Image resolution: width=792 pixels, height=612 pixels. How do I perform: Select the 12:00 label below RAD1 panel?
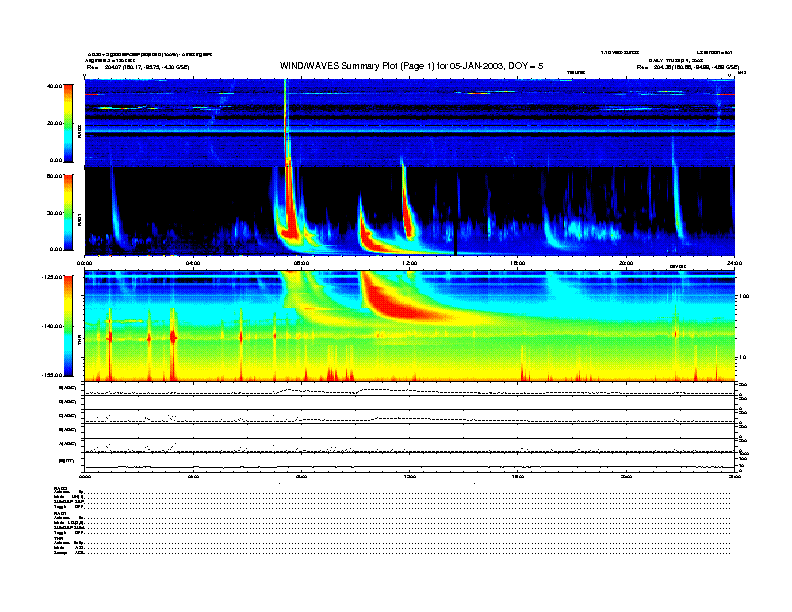pyautogui.click(x=409, y=262)
